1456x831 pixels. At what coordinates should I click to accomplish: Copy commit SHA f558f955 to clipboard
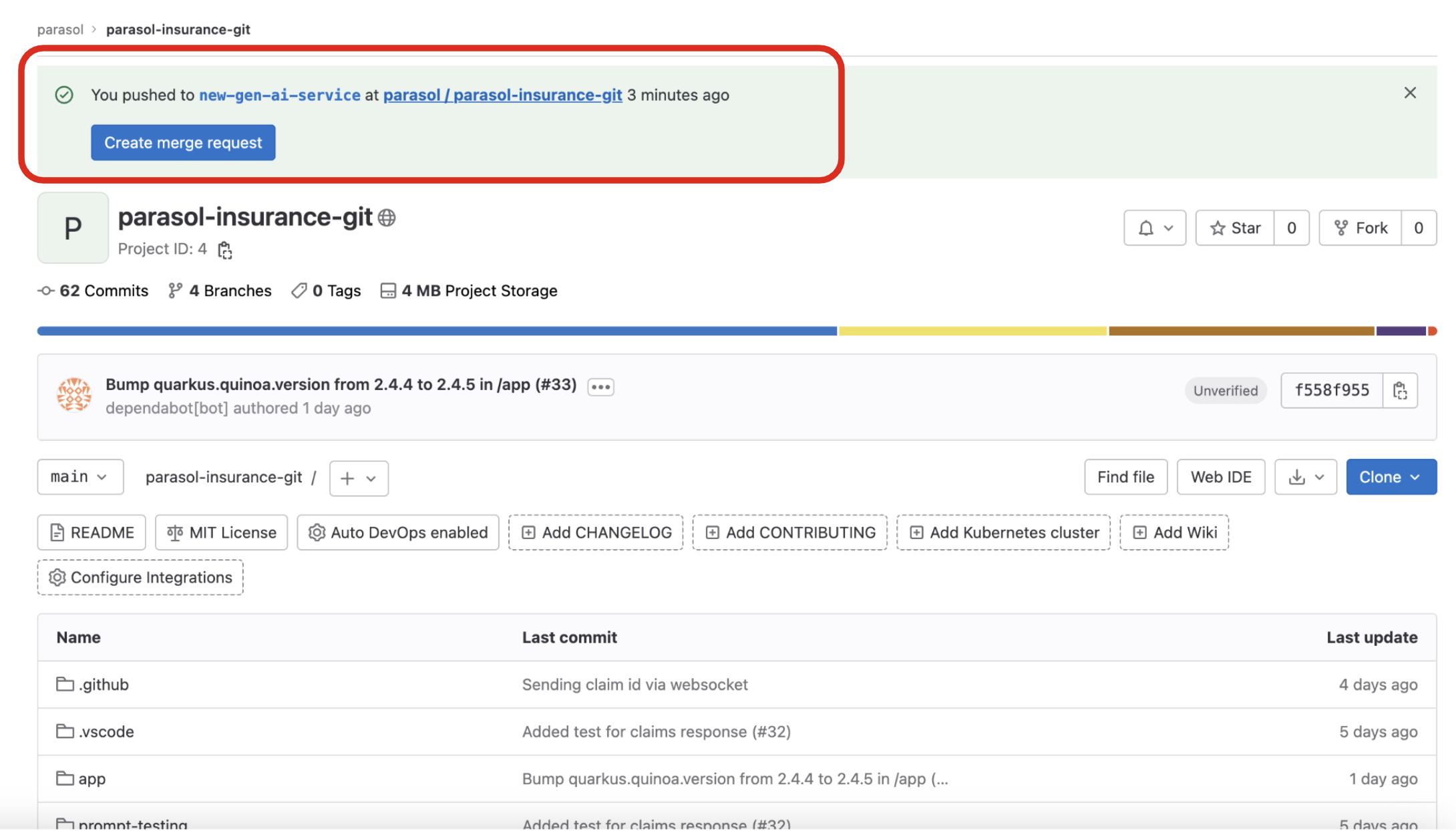pos(1400,390)
